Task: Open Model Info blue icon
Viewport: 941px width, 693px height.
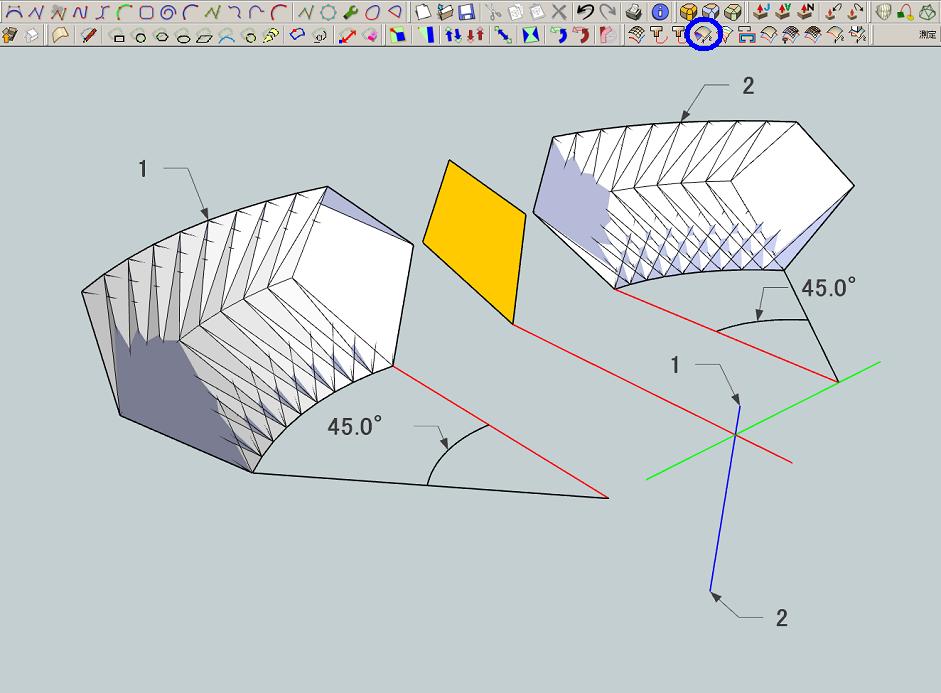Action: [x=660, y=11]
